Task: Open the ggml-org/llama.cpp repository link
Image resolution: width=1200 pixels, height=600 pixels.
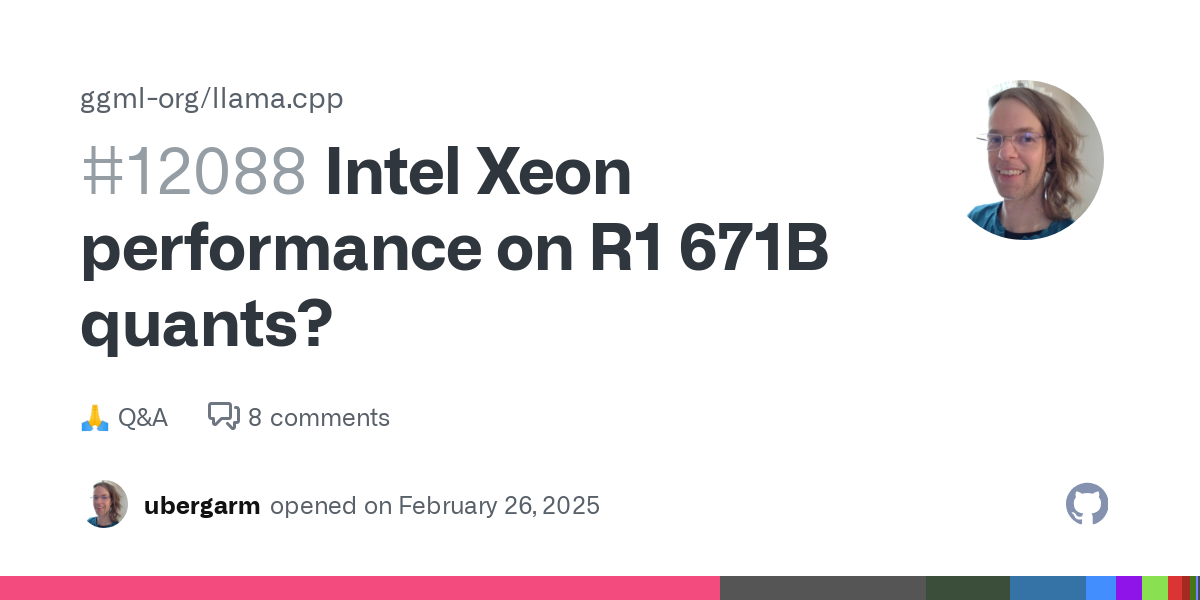Action: (x=212, y=99)
